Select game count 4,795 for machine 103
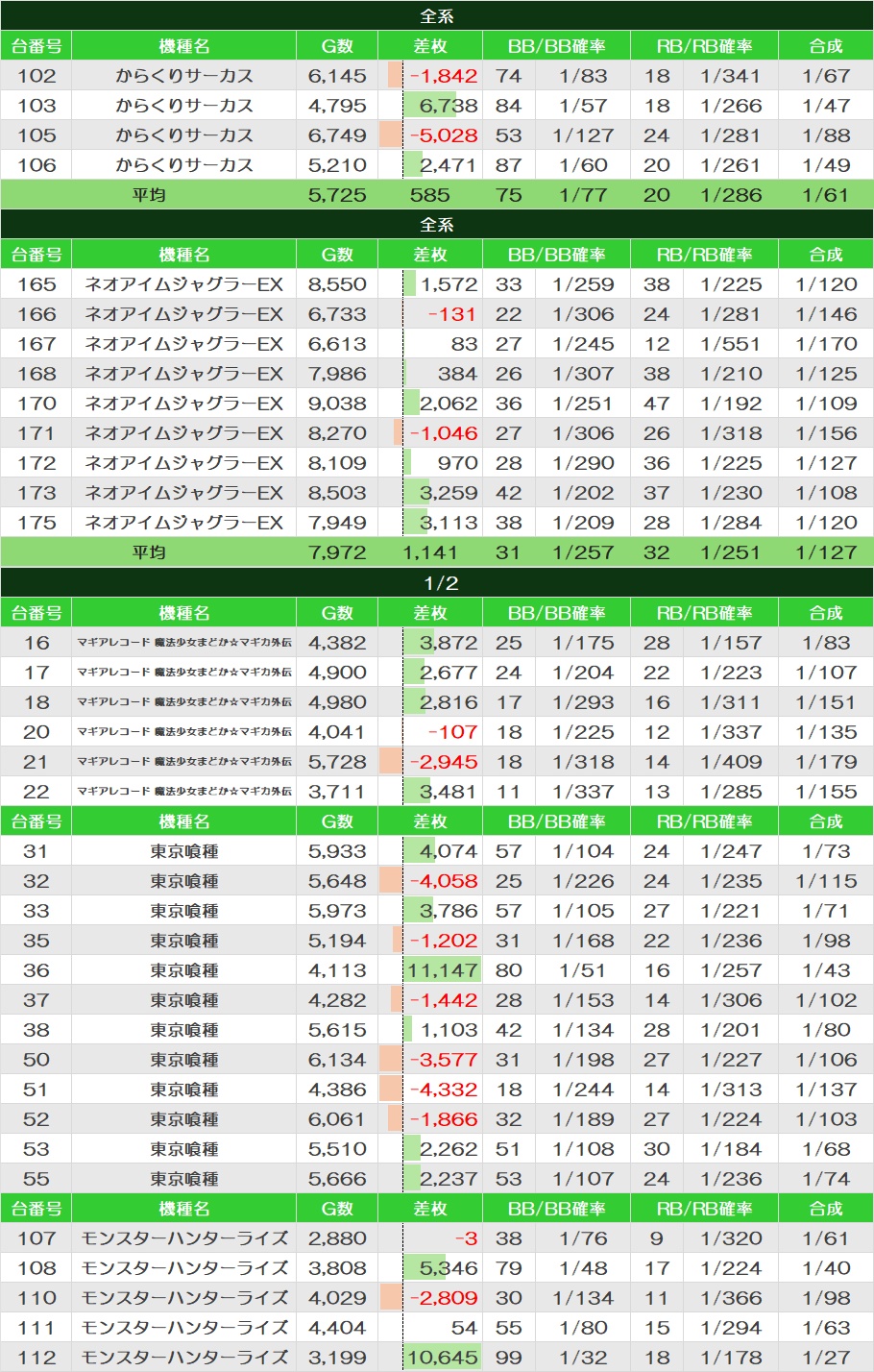The image size is (874, 1372). pos(337,106)
